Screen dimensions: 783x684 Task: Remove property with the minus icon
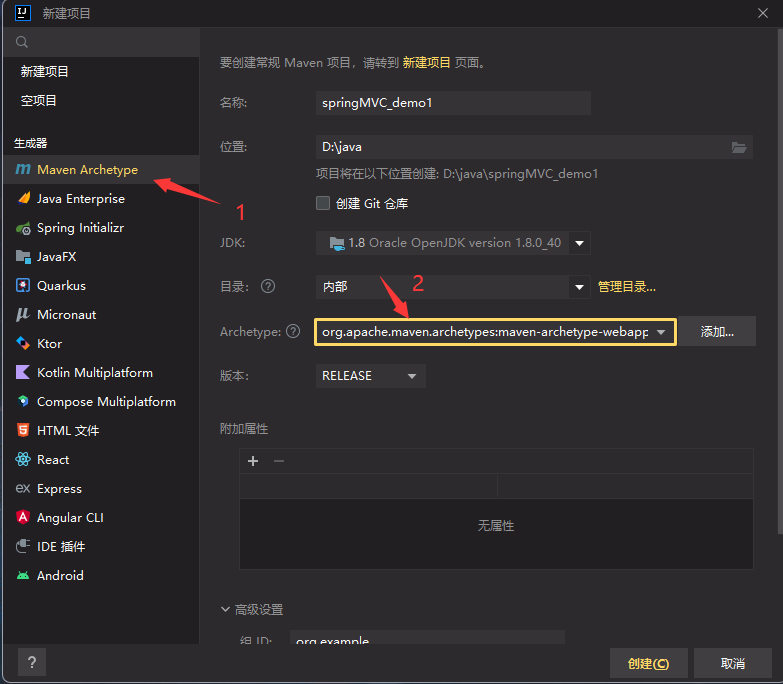coord(279,461)
